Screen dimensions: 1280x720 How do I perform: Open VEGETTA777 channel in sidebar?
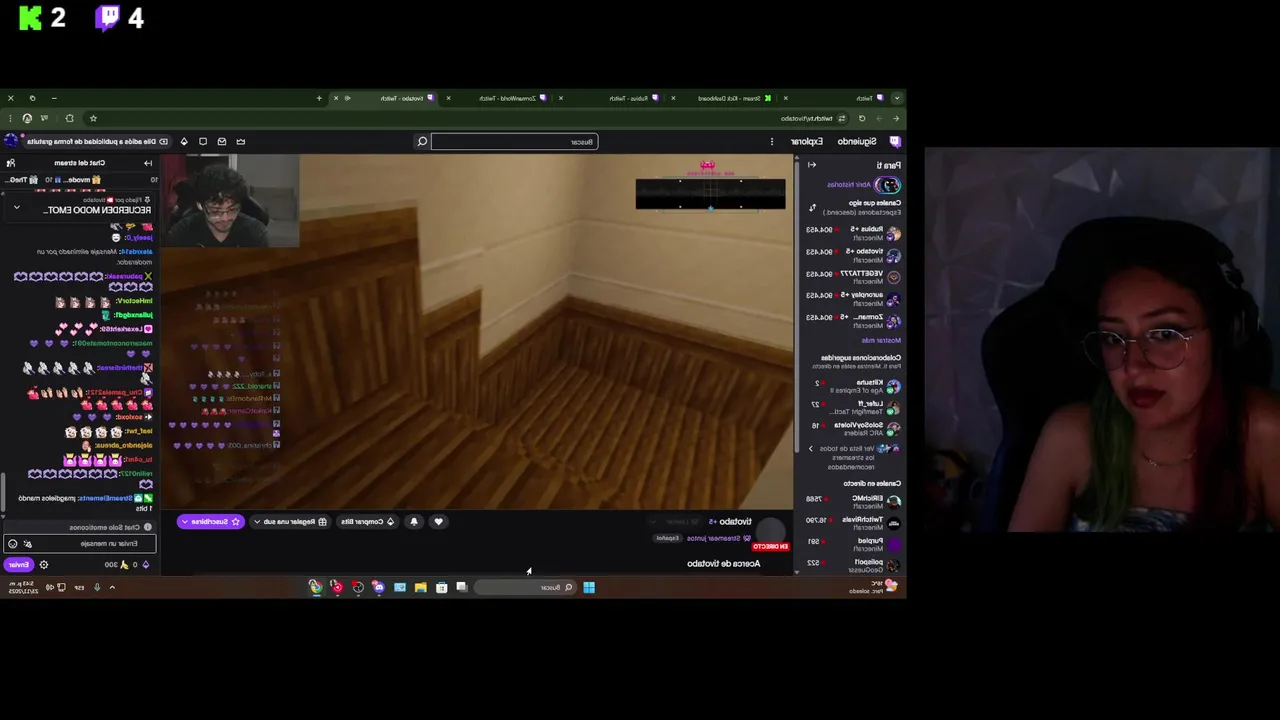(853, 277)
